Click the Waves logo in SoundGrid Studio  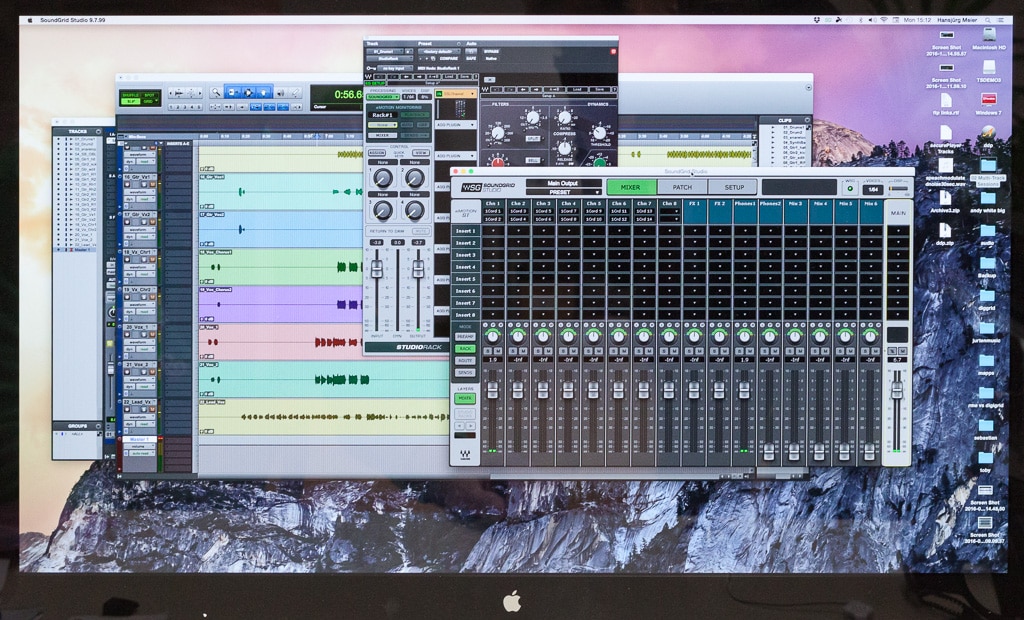tap(465, 454)
